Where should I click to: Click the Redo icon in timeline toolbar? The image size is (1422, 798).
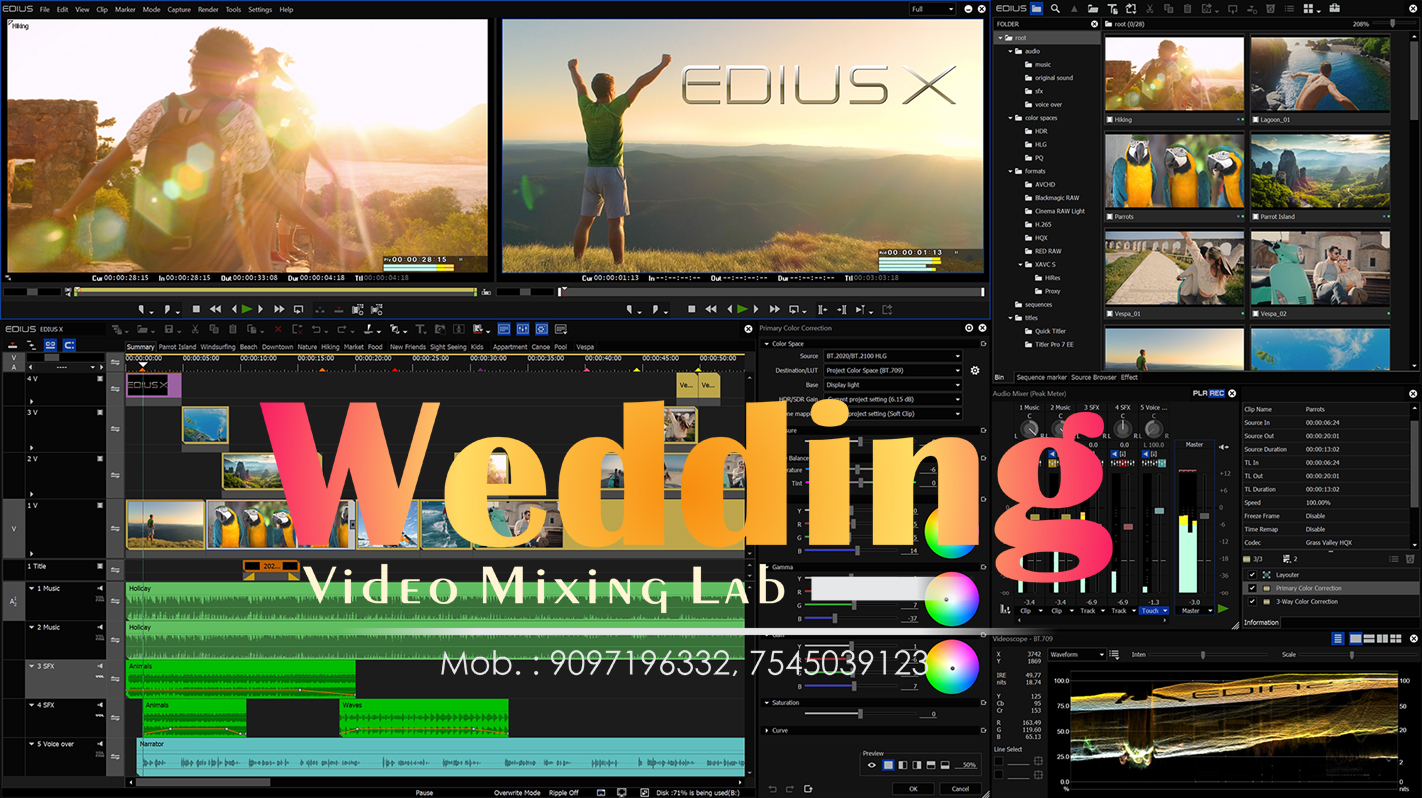click(340, 330)
